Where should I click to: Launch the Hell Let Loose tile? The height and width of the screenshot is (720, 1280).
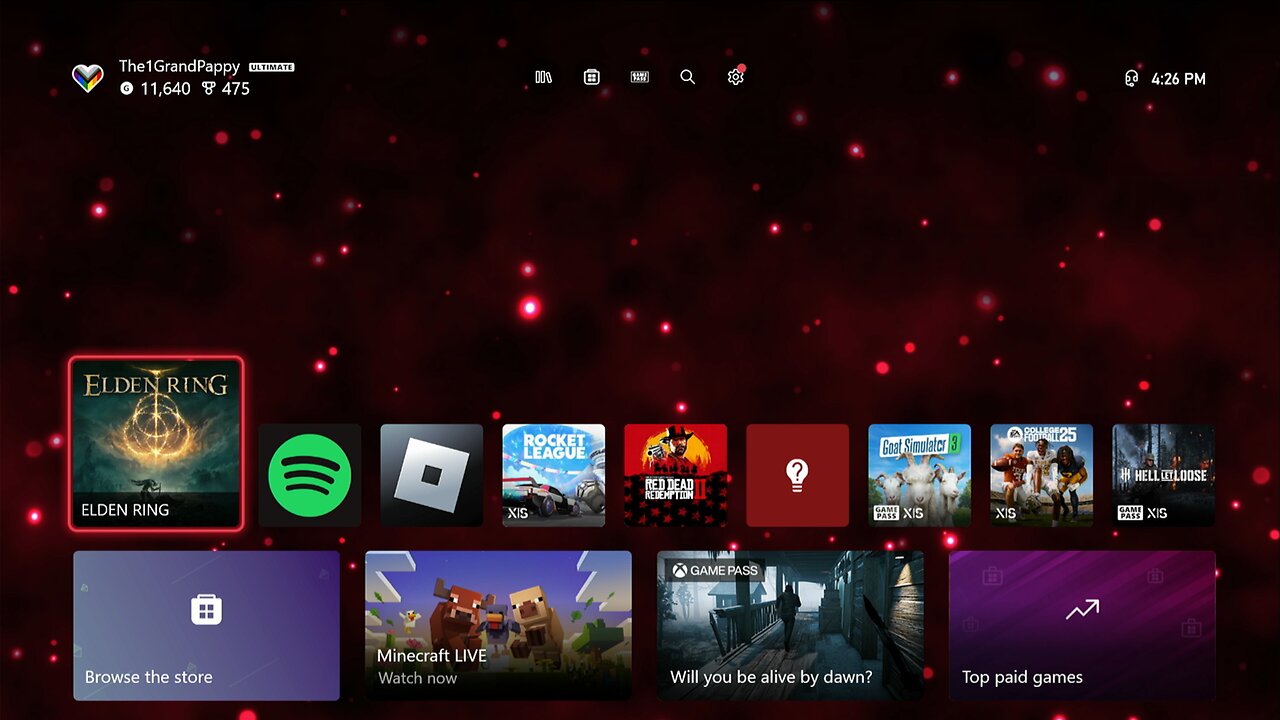pos(1164,475)
